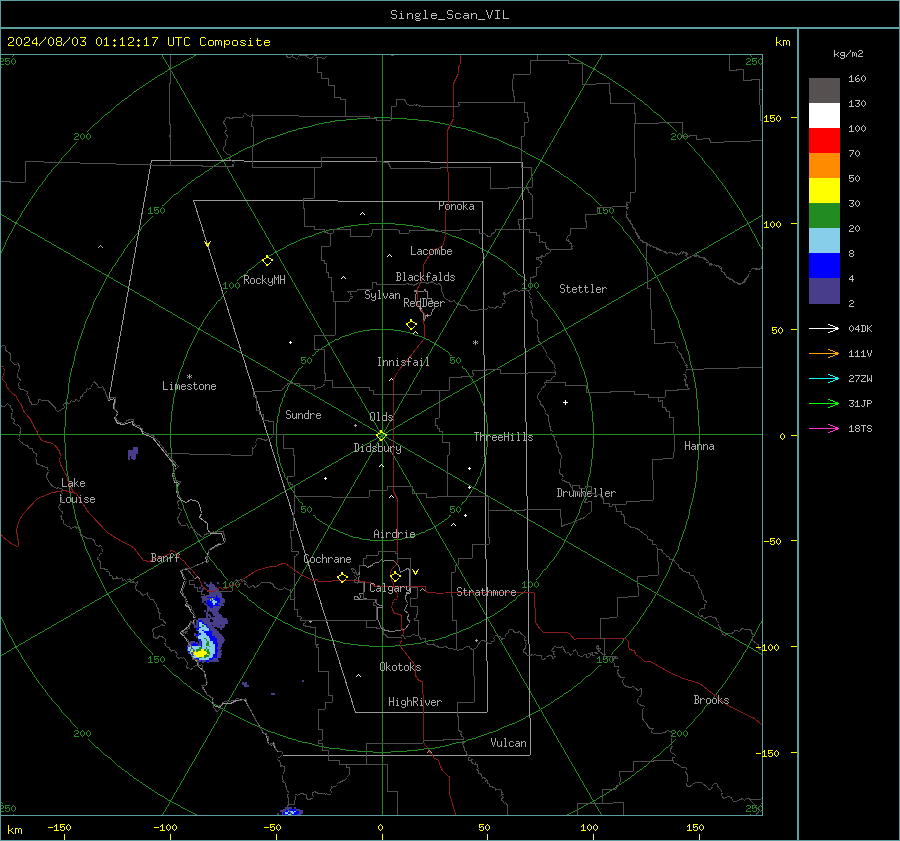900x841 pixels.
Task: Click the Cochrane town label
Action: pos(327,559)
